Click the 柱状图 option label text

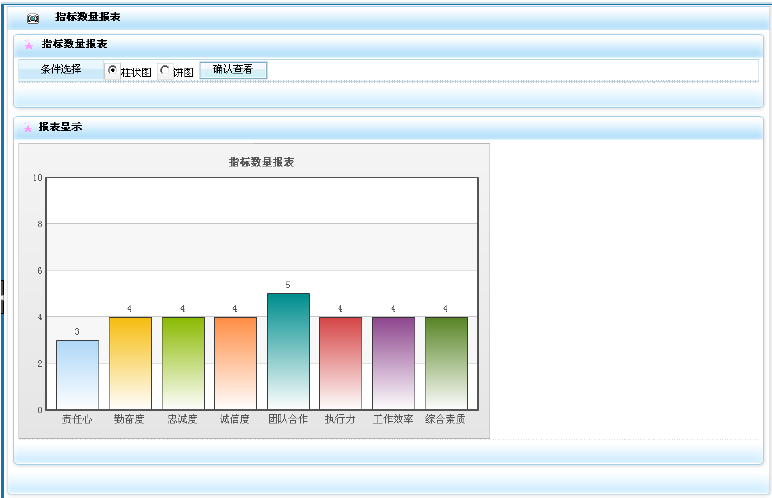[136, 72]
